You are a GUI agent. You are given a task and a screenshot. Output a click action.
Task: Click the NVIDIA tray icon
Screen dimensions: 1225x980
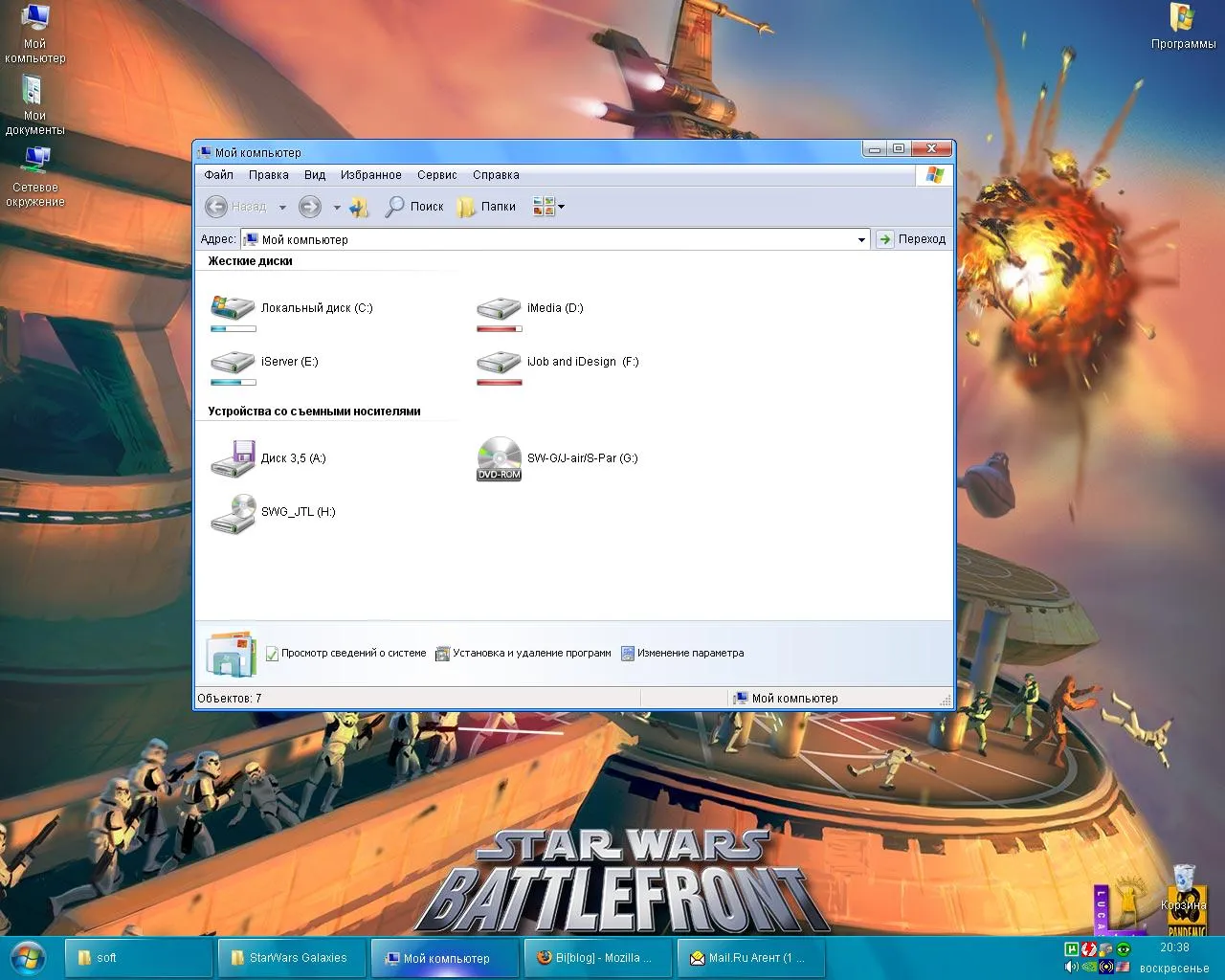point(1089,967)
